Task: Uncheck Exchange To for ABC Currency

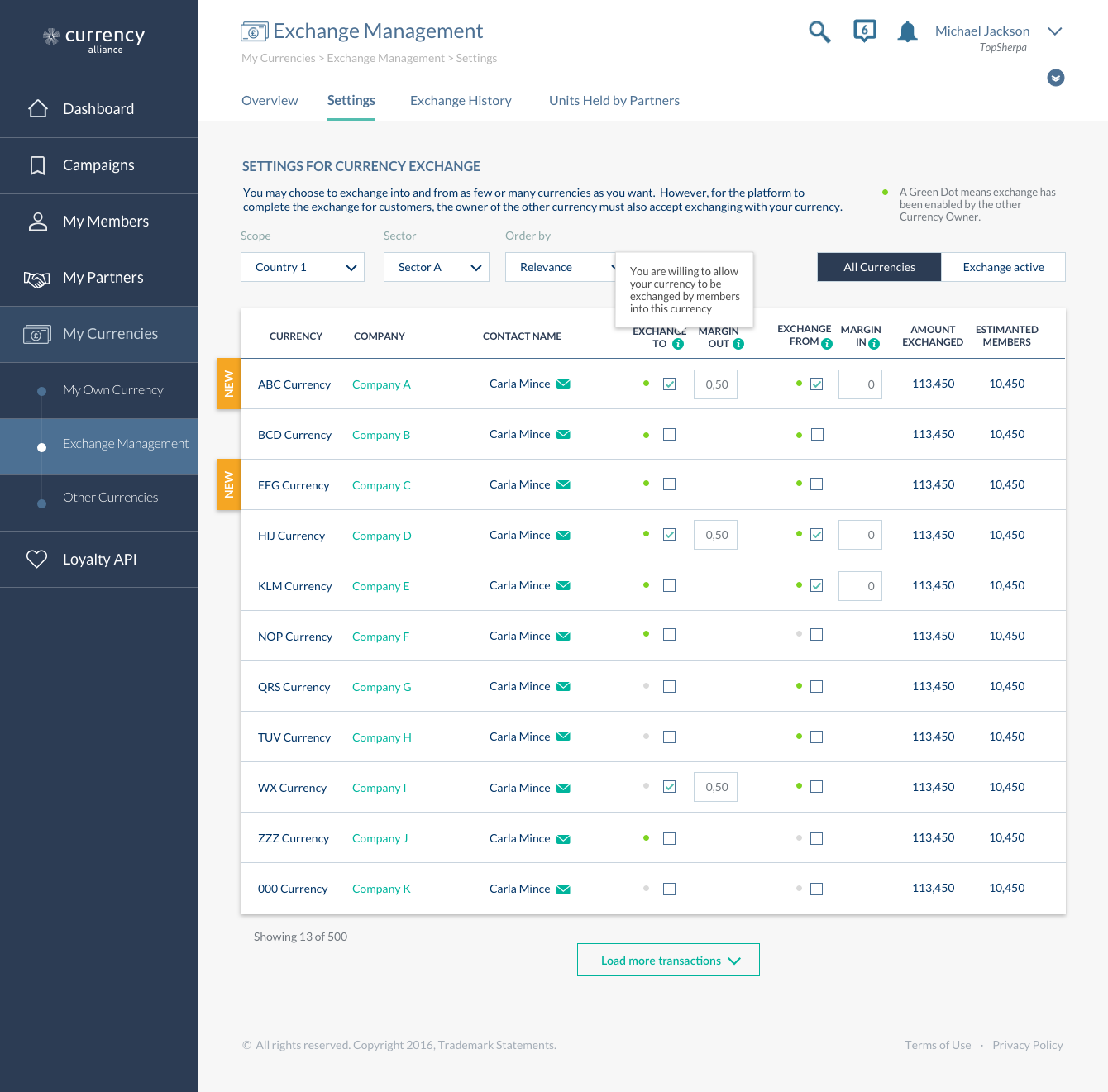Action: click(670, 384)
